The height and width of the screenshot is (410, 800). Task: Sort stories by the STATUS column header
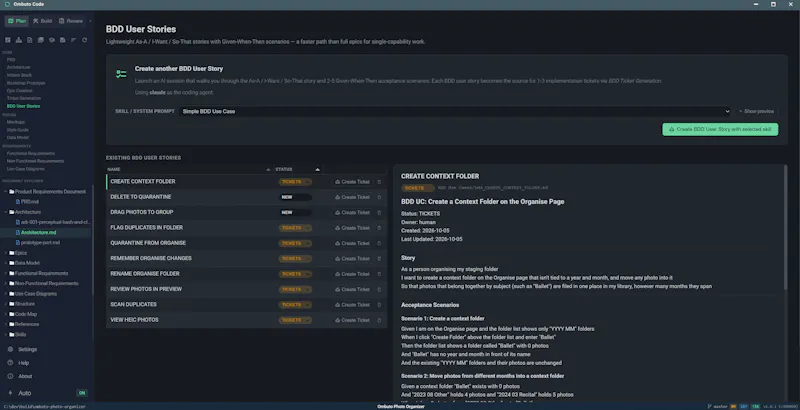click(x=297, y=169)
